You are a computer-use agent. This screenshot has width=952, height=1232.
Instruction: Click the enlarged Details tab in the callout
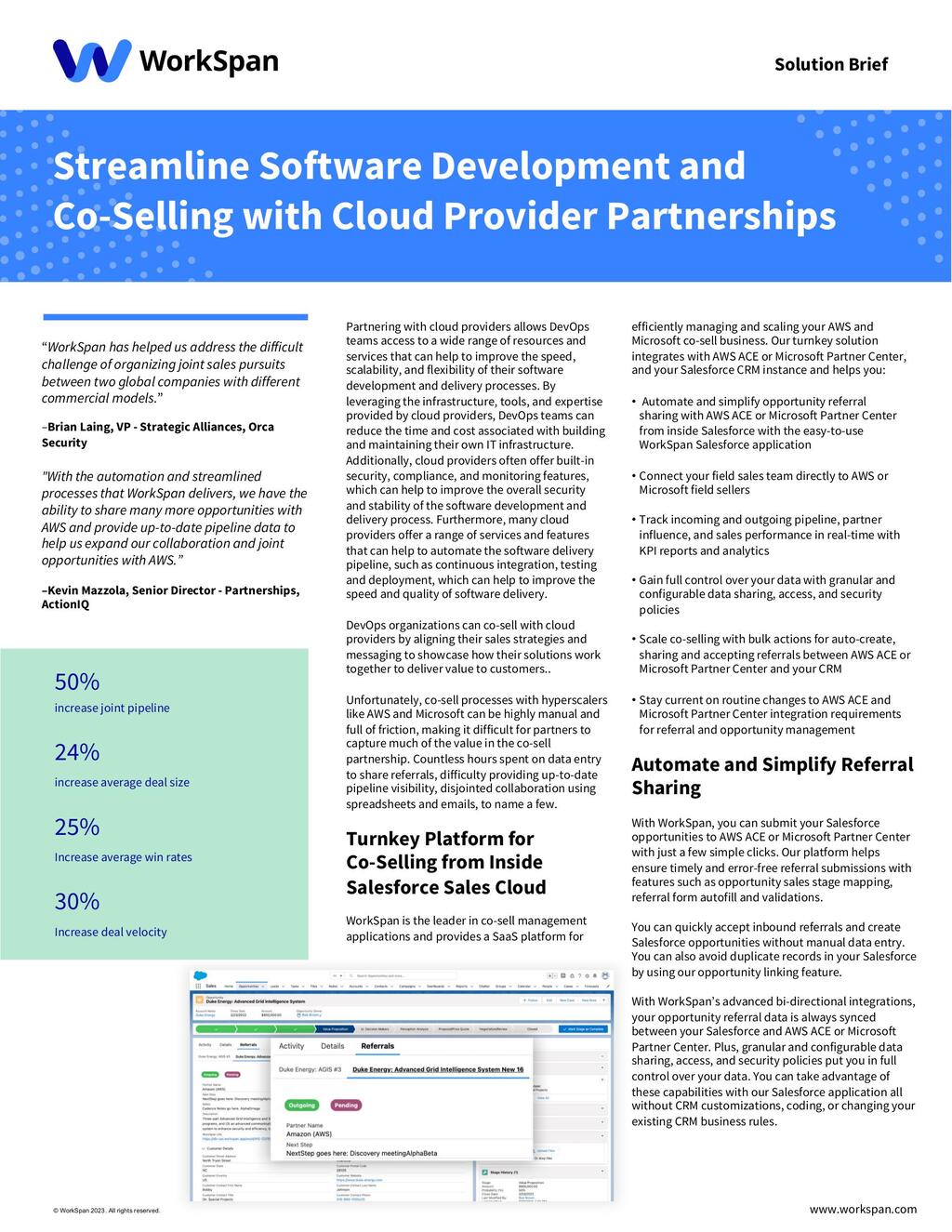[333, 1046]
